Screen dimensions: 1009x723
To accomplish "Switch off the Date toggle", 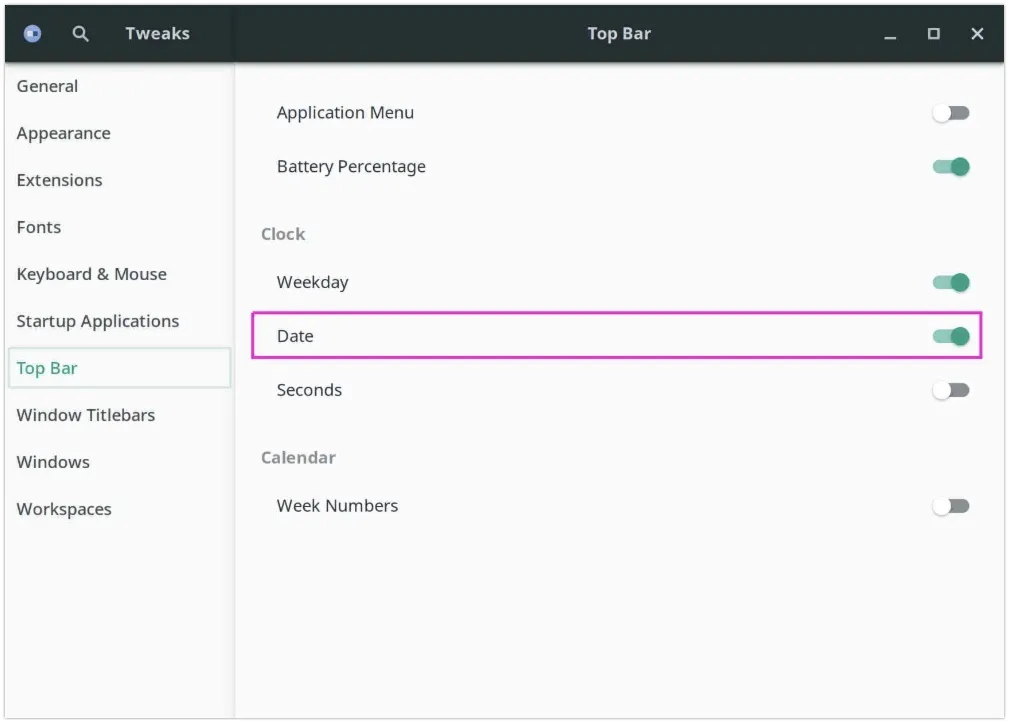I will point(950,337).
